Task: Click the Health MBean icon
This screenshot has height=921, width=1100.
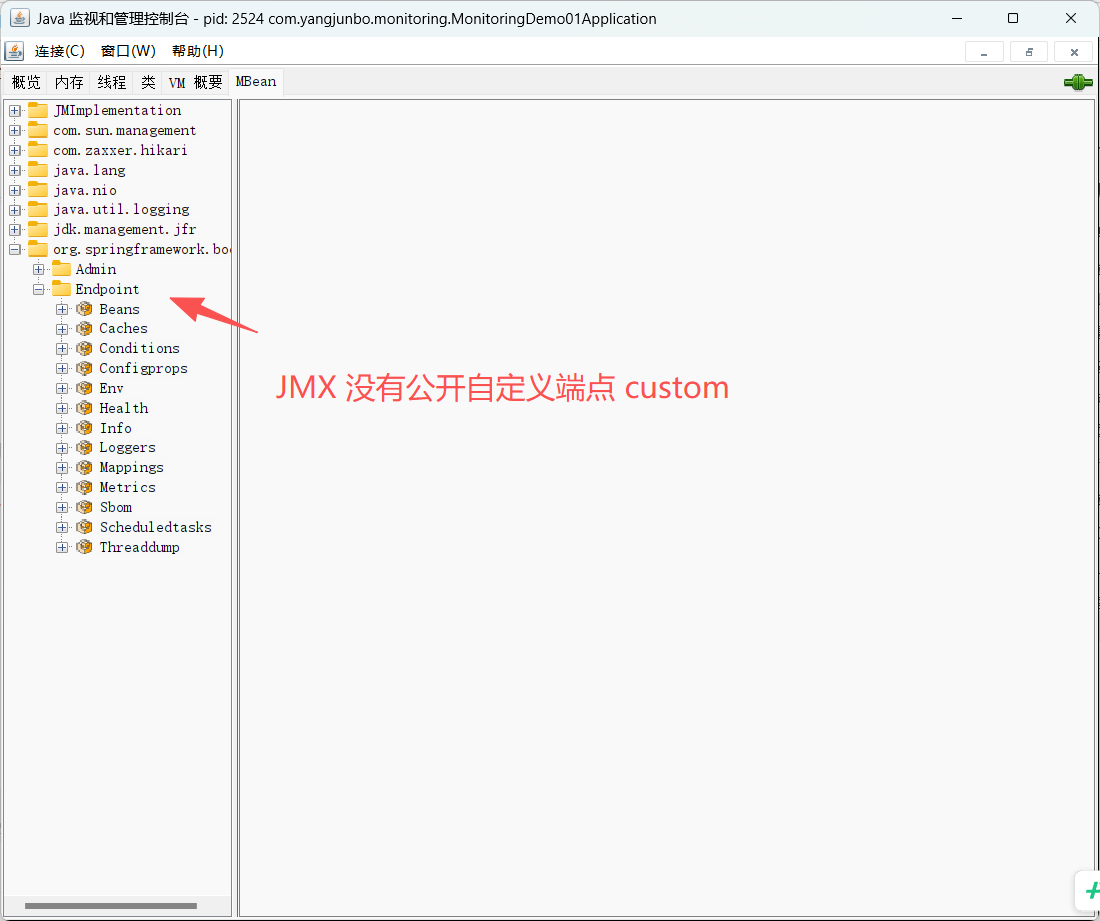Action: pos(84,408)
